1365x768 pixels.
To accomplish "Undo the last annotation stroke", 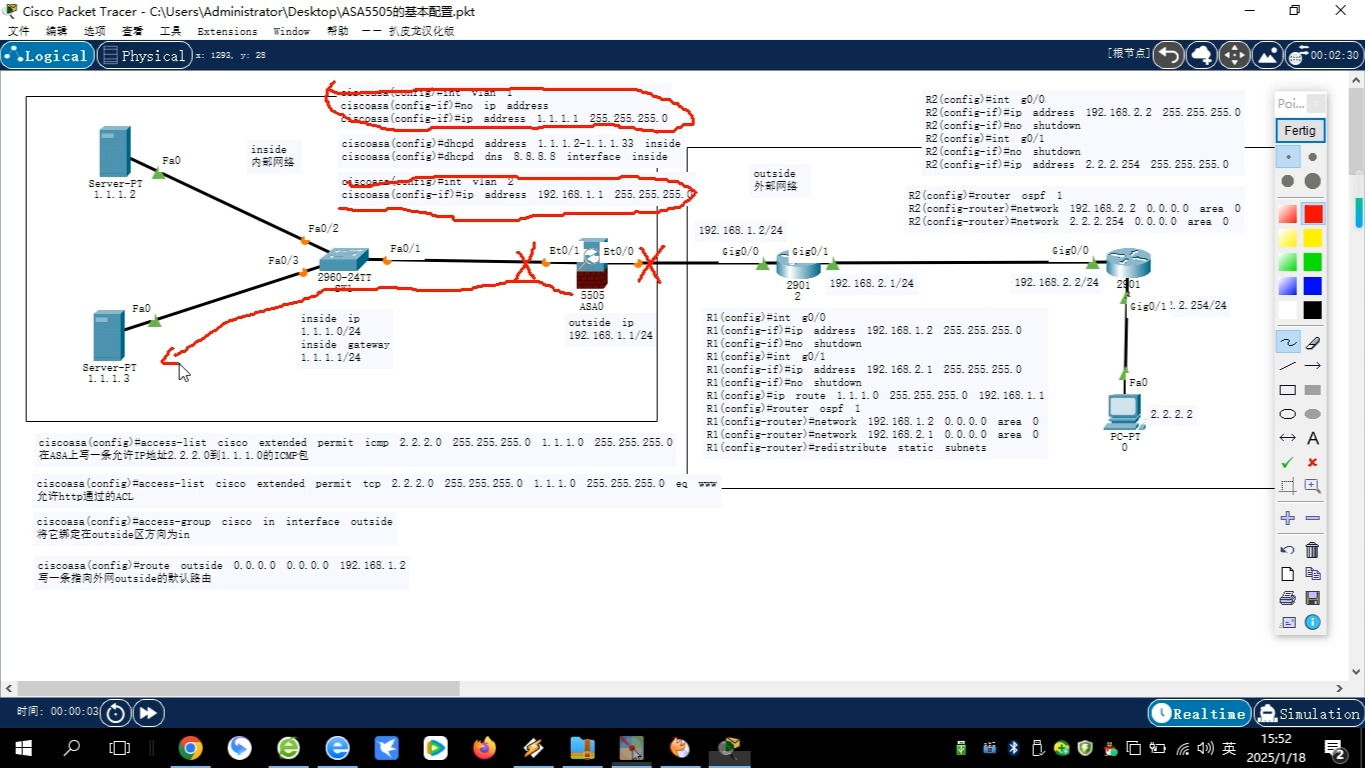I will point(1288,550).
